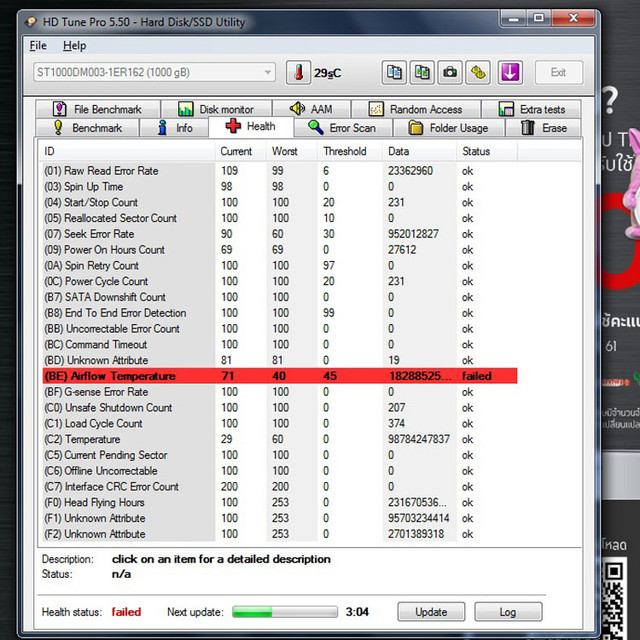Open options with the yellow gear icon
Viewport: 640px width, 640px height.
click(478, 73)
